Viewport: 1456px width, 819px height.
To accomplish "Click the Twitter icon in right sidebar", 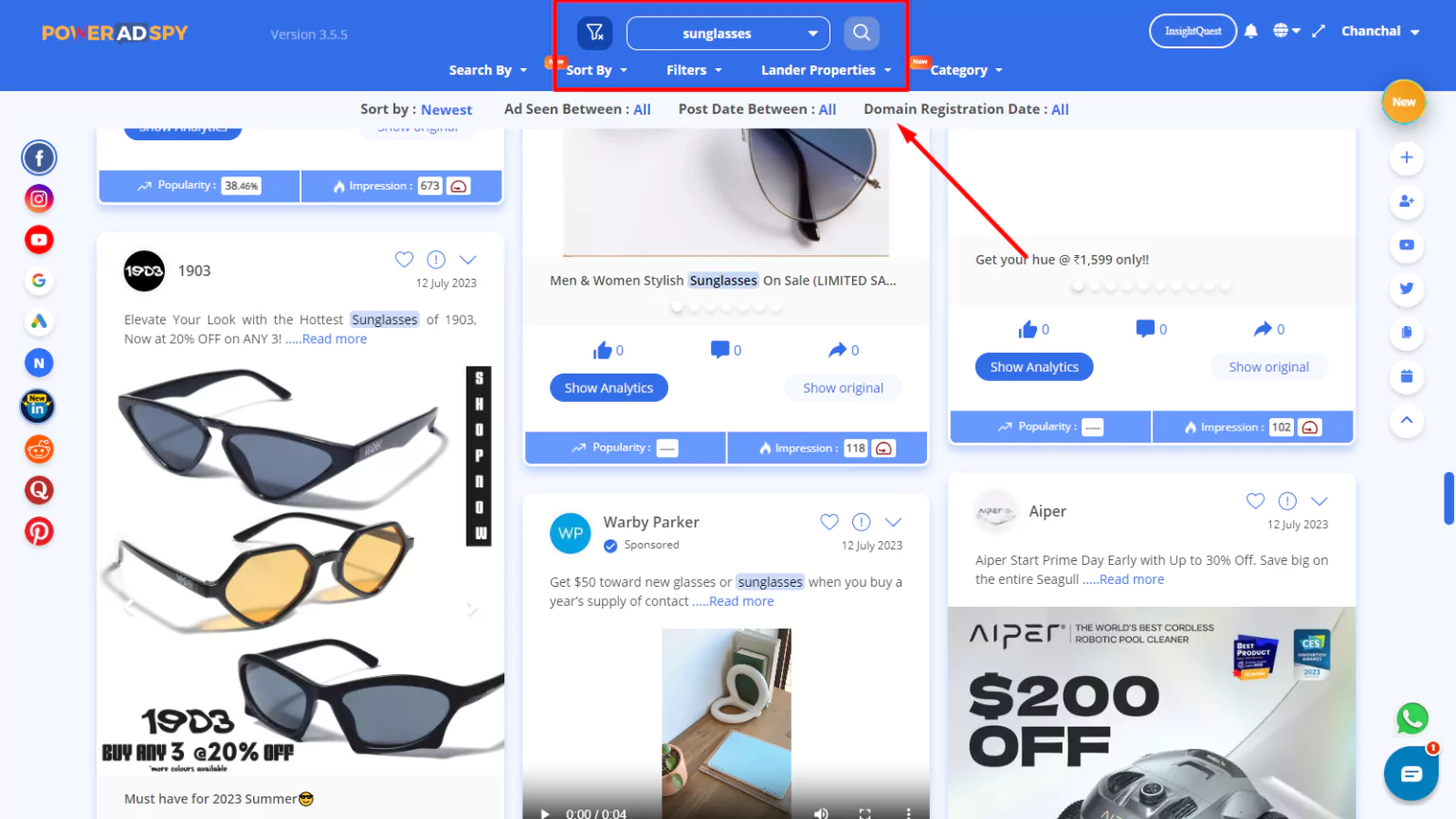I will pyautogui.click(x=1407, y=288).
